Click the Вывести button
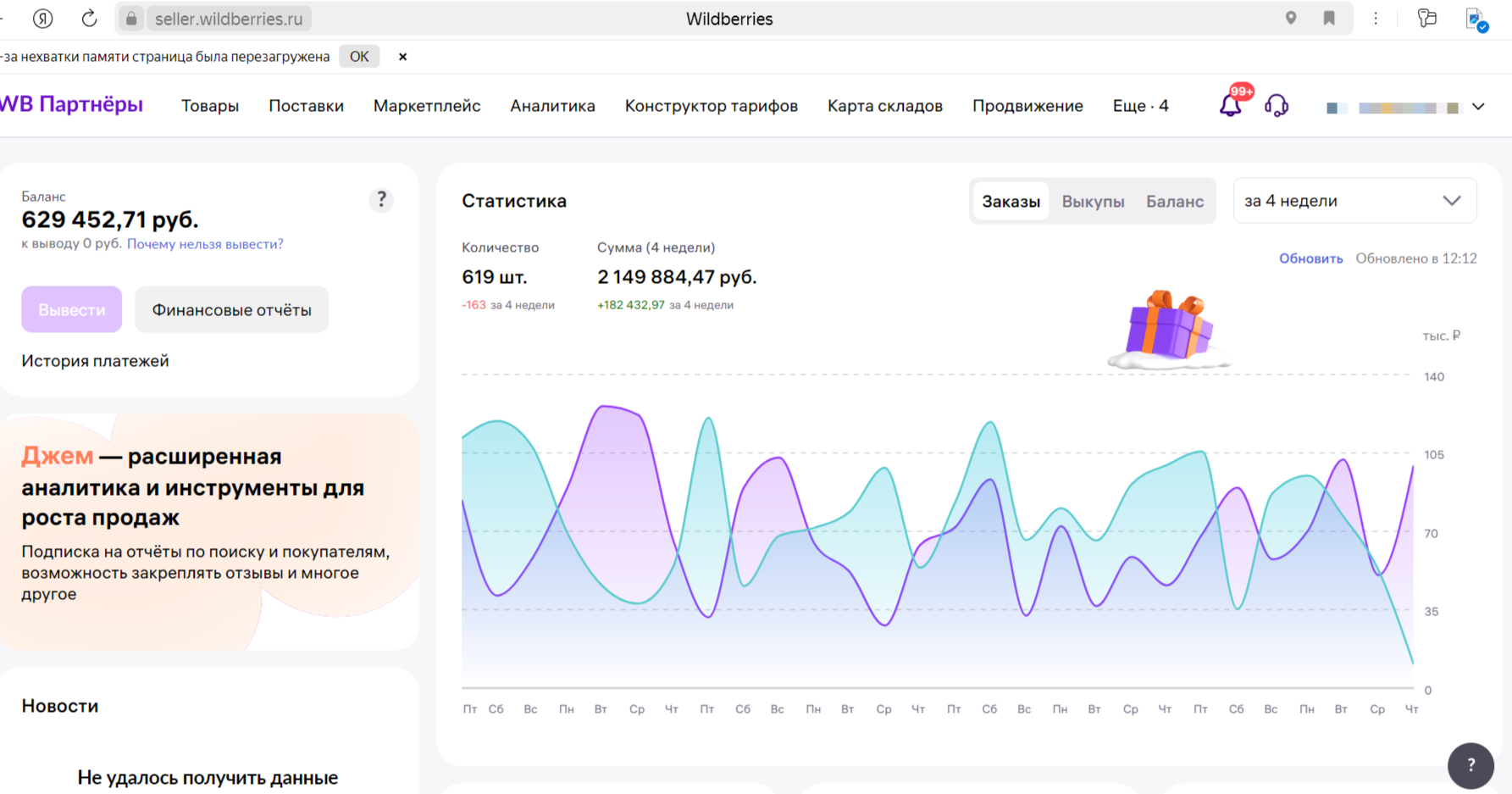This screenshot has height=794, width=1512. tap(71, 309)
